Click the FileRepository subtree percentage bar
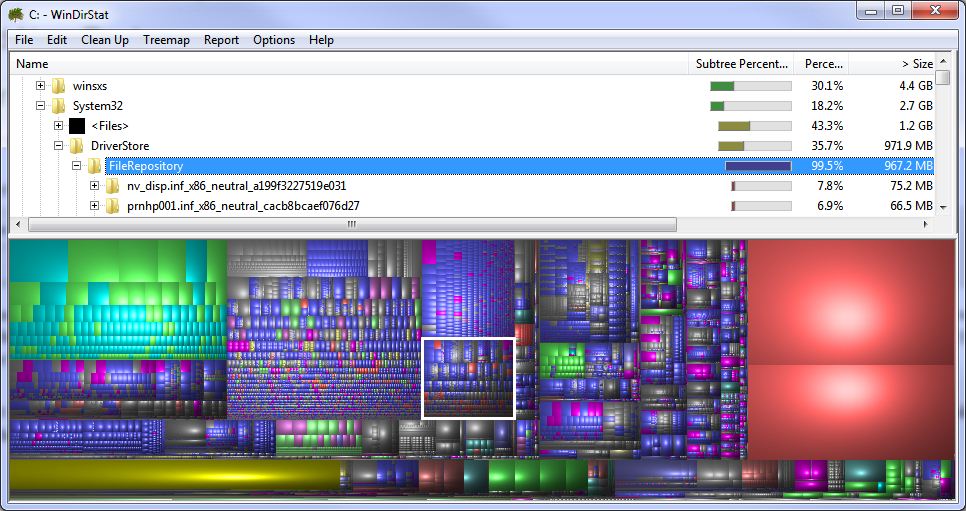The width and height of the screenshot is (966, 511). pyautogui.click(x=758, y=166)
